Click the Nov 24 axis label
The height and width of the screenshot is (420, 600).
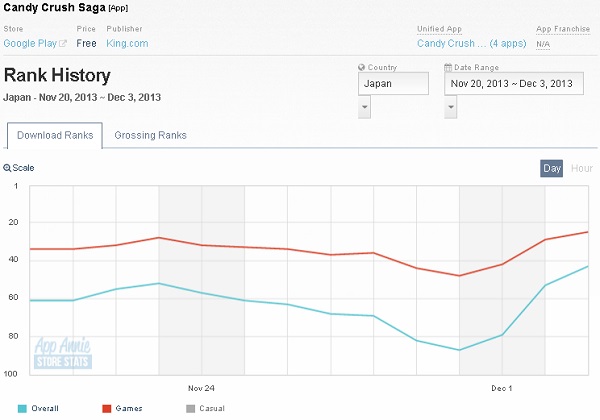(201, 388)
